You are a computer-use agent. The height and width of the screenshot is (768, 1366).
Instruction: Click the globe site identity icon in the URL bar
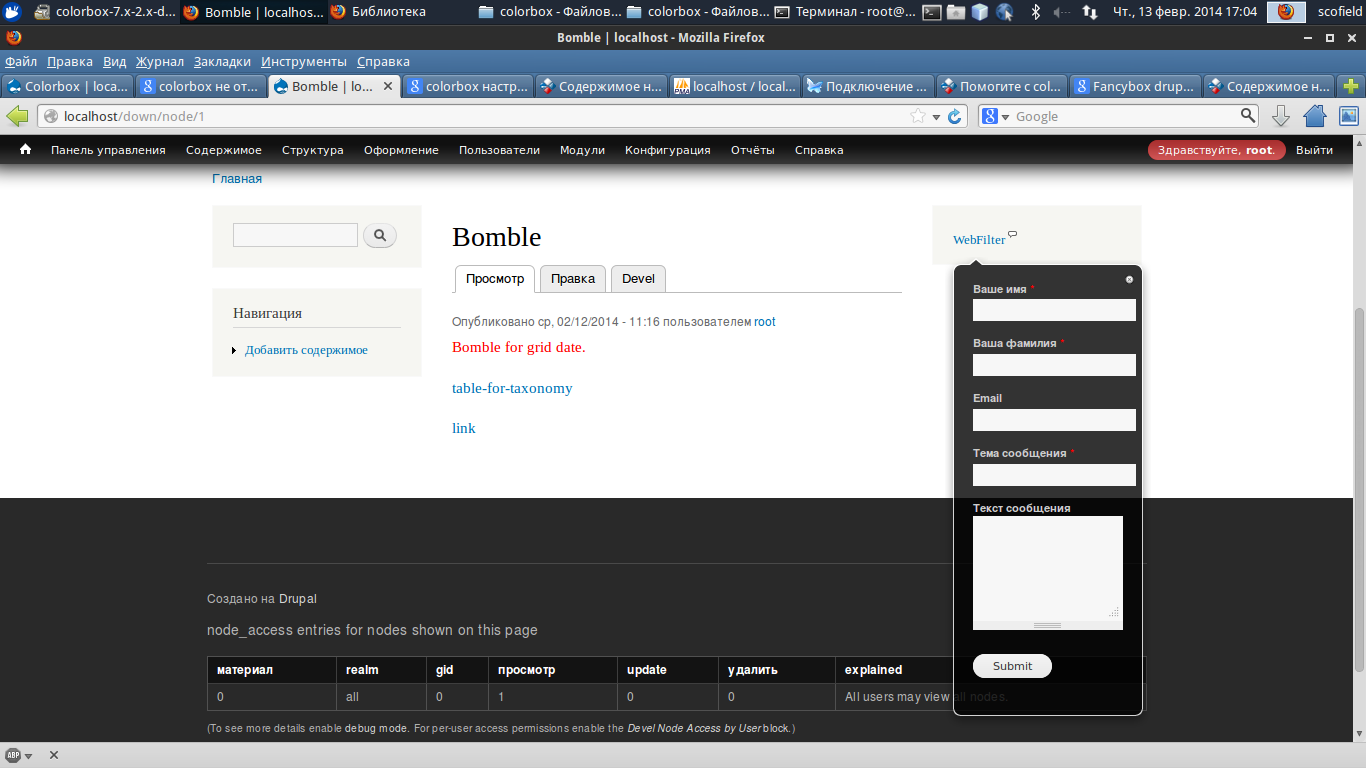pos(51,116)
